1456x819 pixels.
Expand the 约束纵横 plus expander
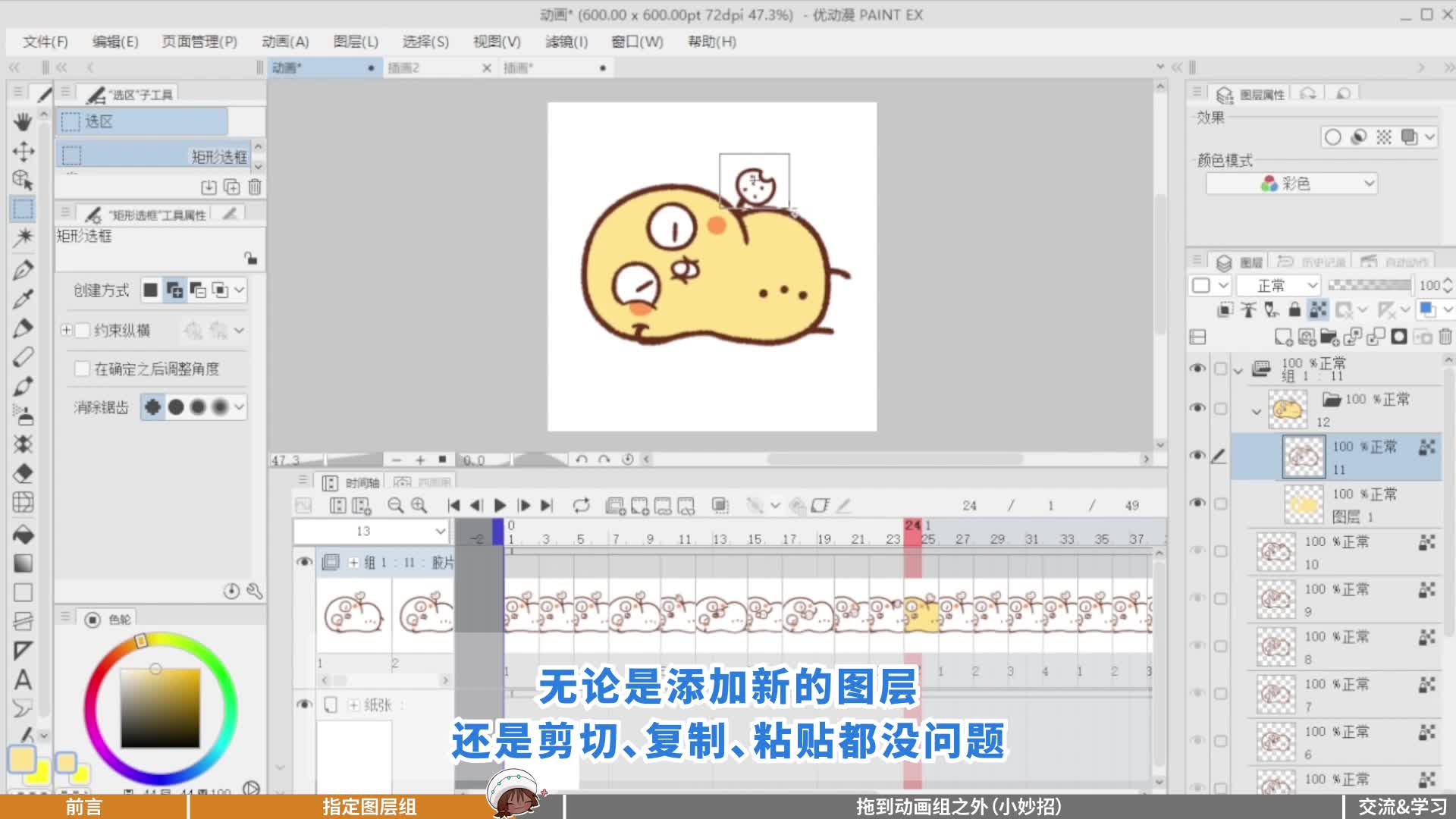coord(66,330)
